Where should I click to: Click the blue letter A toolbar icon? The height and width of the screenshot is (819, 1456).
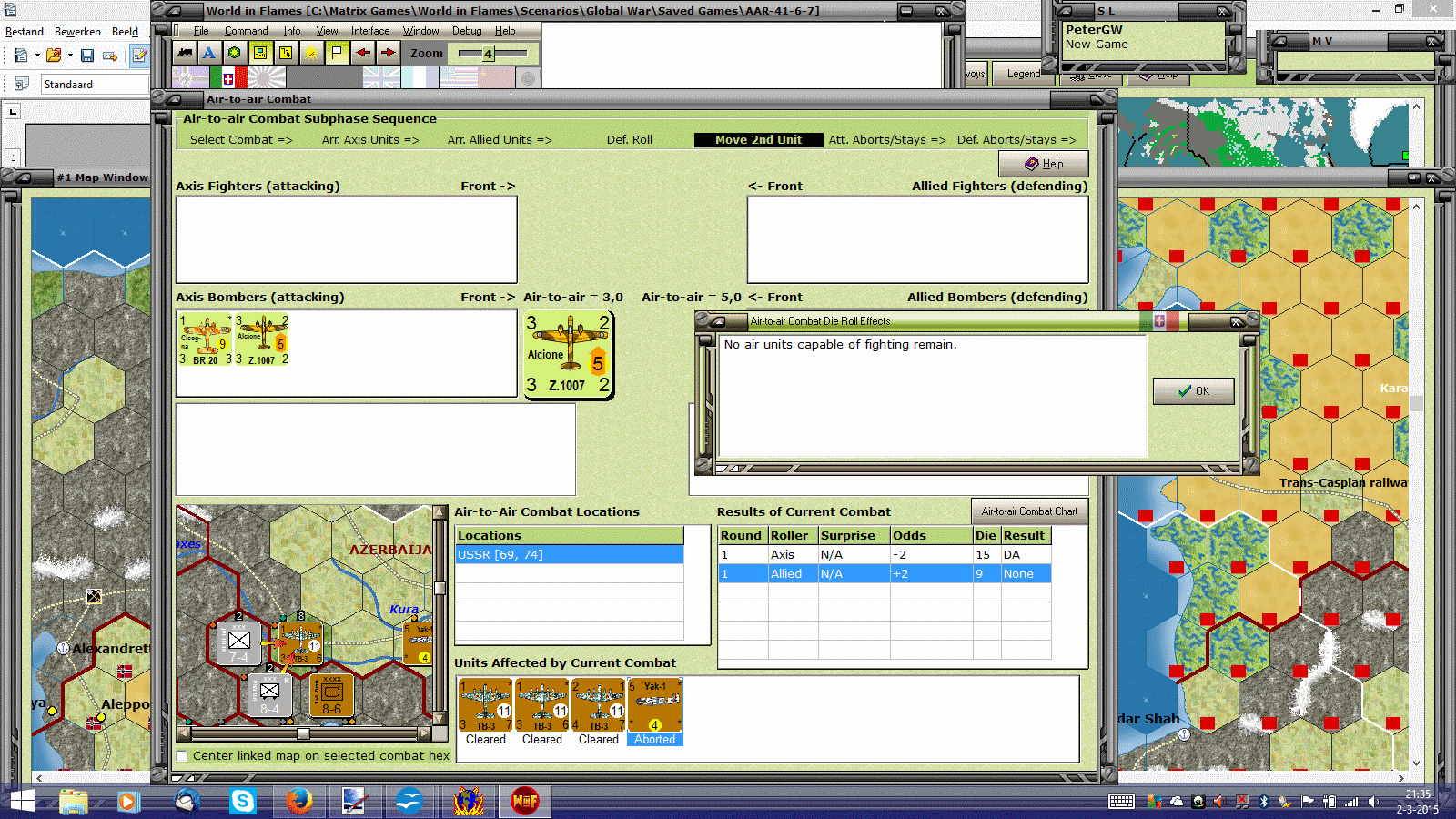[209, 53]
